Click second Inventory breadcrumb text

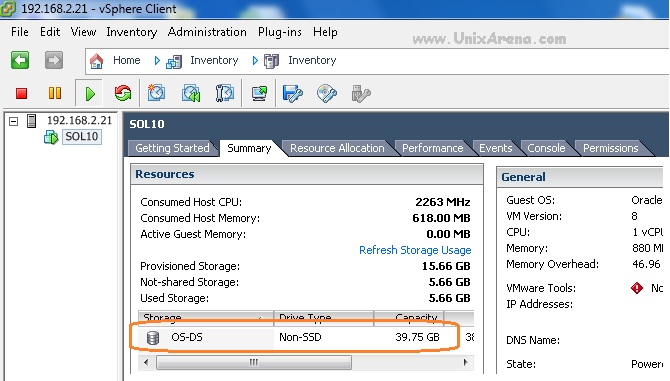[x=312, y=61]
